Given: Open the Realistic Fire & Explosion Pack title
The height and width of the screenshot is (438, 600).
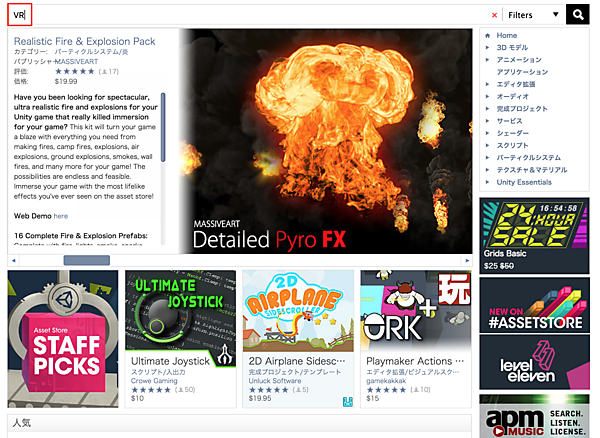Looking at the screenshot, I should click(x=85, y=41).
